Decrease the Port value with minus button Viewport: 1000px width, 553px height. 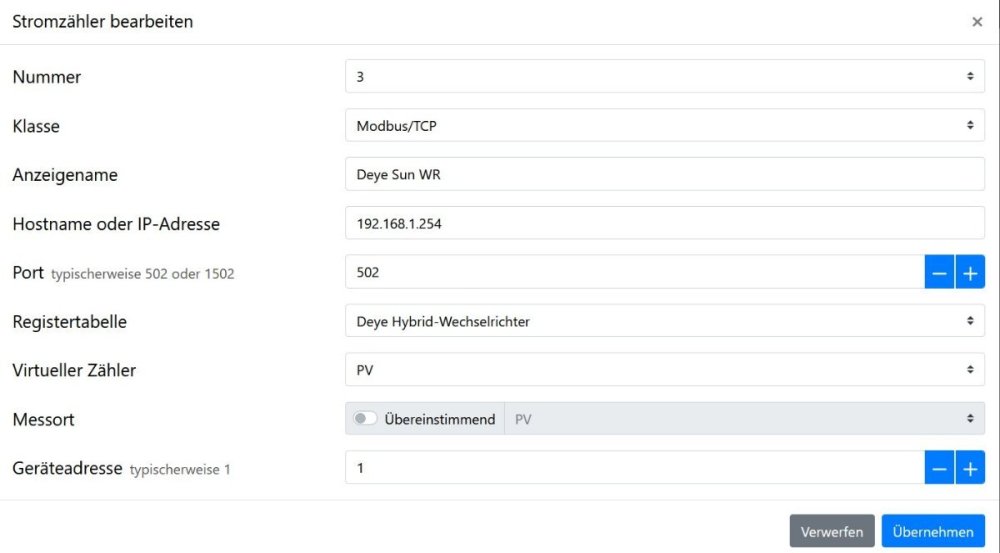coord(940,272)
